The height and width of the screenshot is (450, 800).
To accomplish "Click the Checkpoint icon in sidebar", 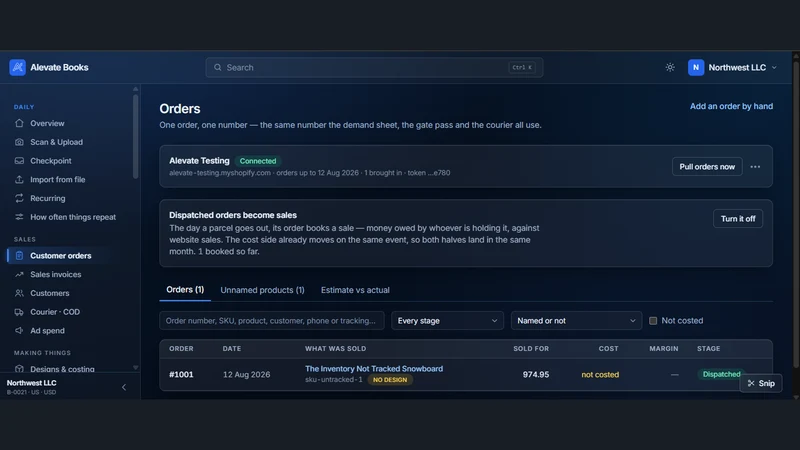I will point(19,161).
